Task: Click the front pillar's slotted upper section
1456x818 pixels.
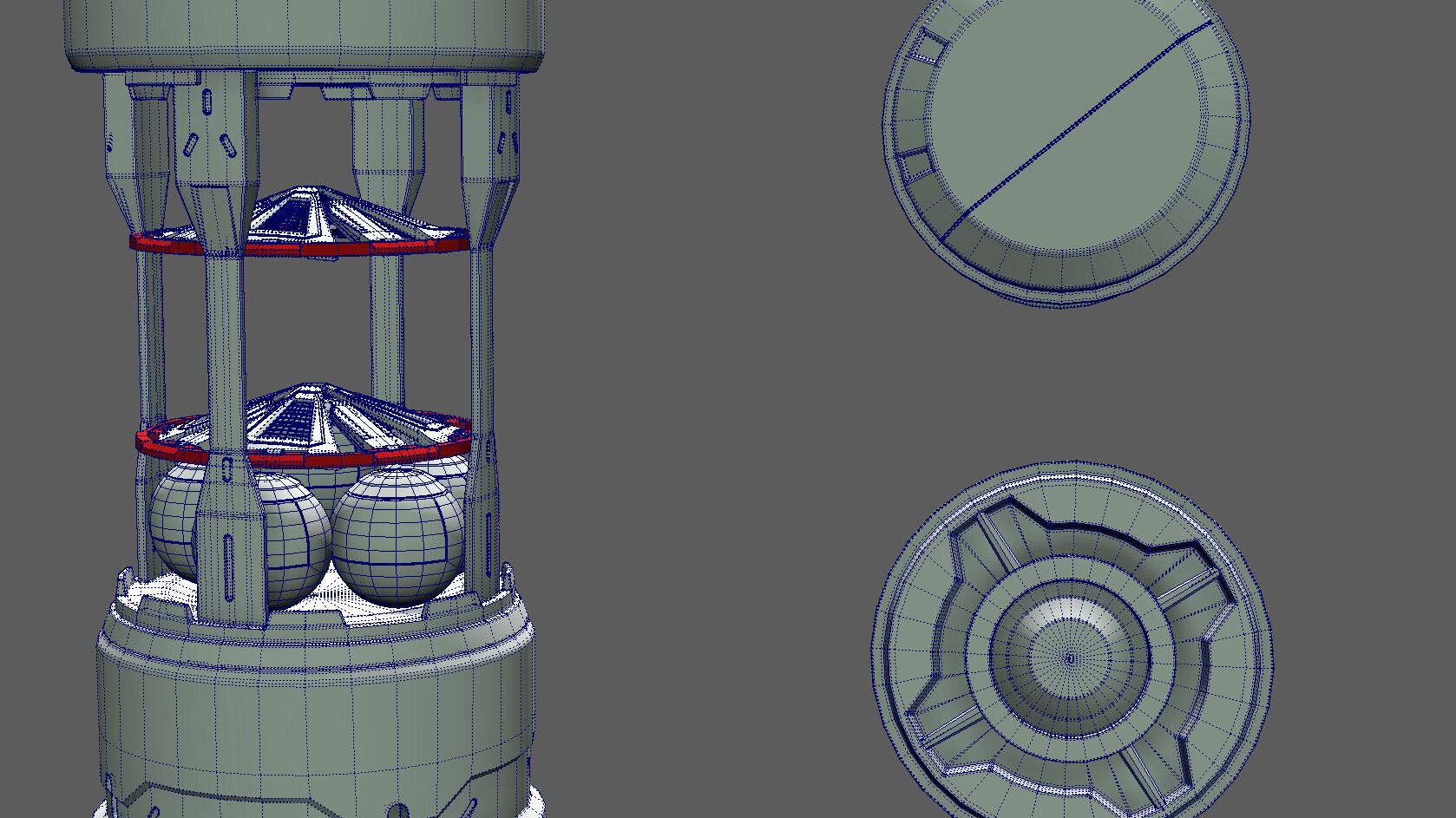Action: coord(214,130)
